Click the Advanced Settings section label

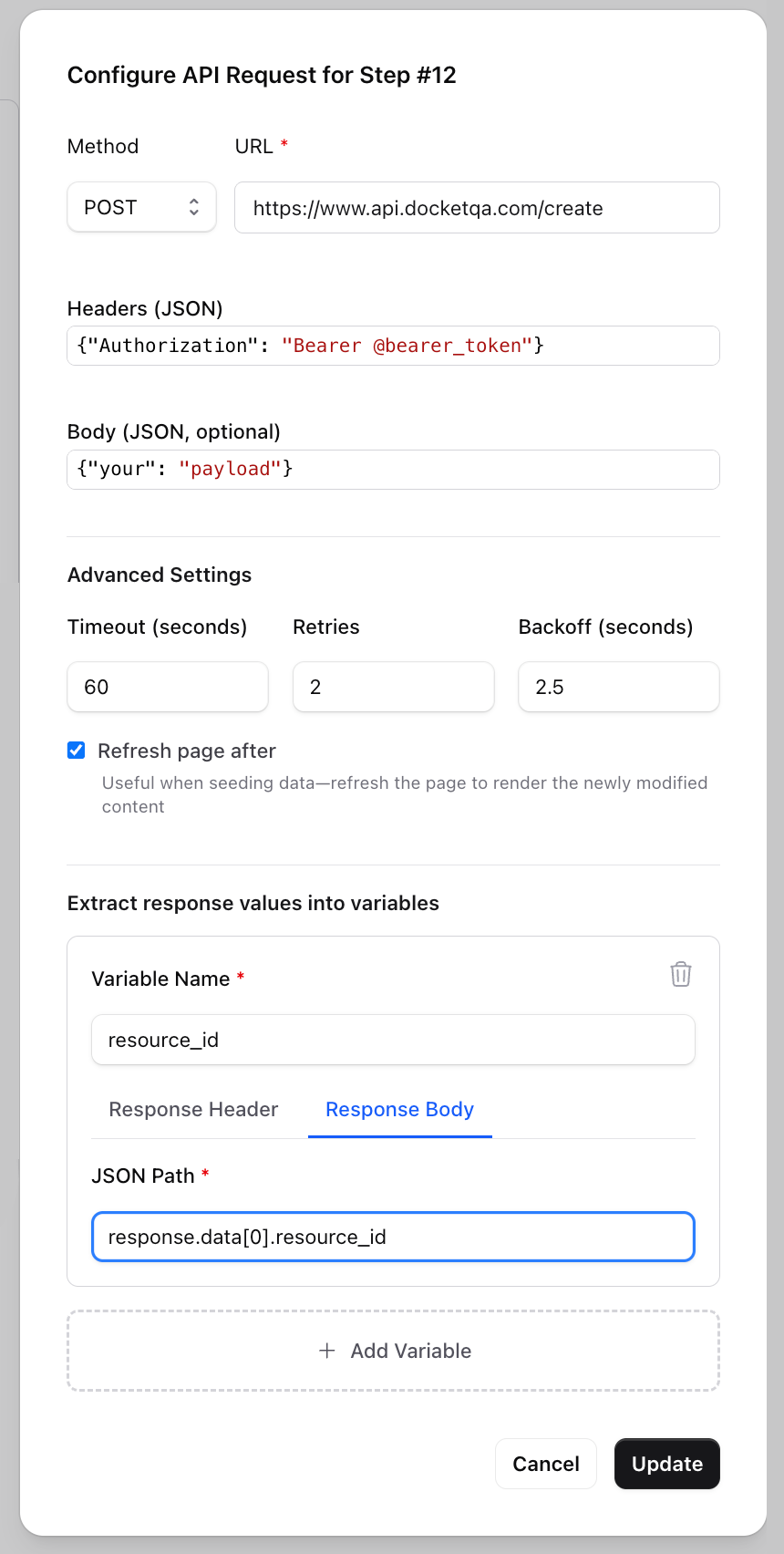coord(159,575)
